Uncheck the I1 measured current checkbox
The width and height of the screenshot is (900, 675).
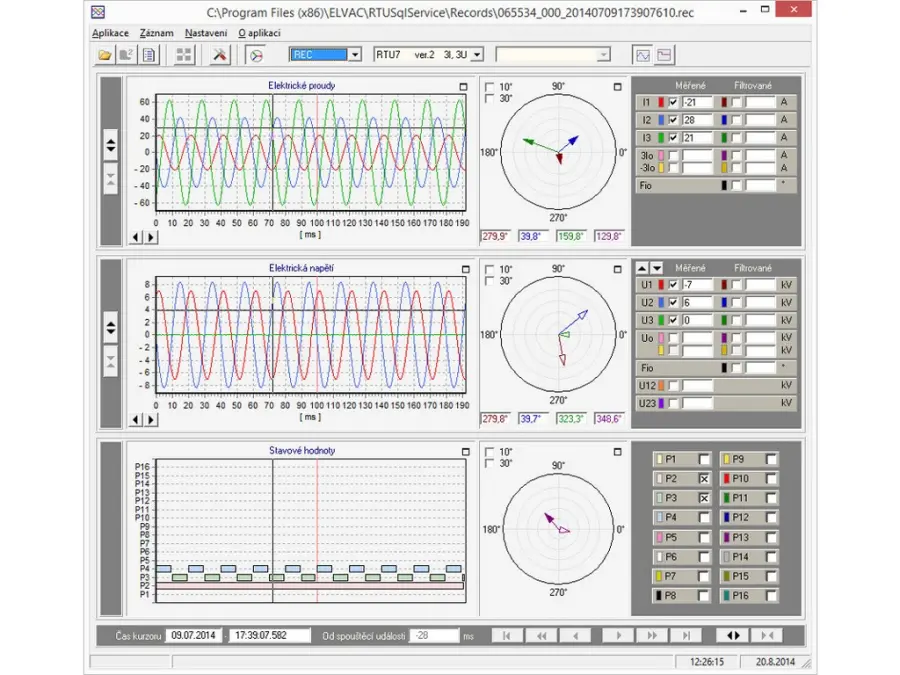(x=673, y=103)
